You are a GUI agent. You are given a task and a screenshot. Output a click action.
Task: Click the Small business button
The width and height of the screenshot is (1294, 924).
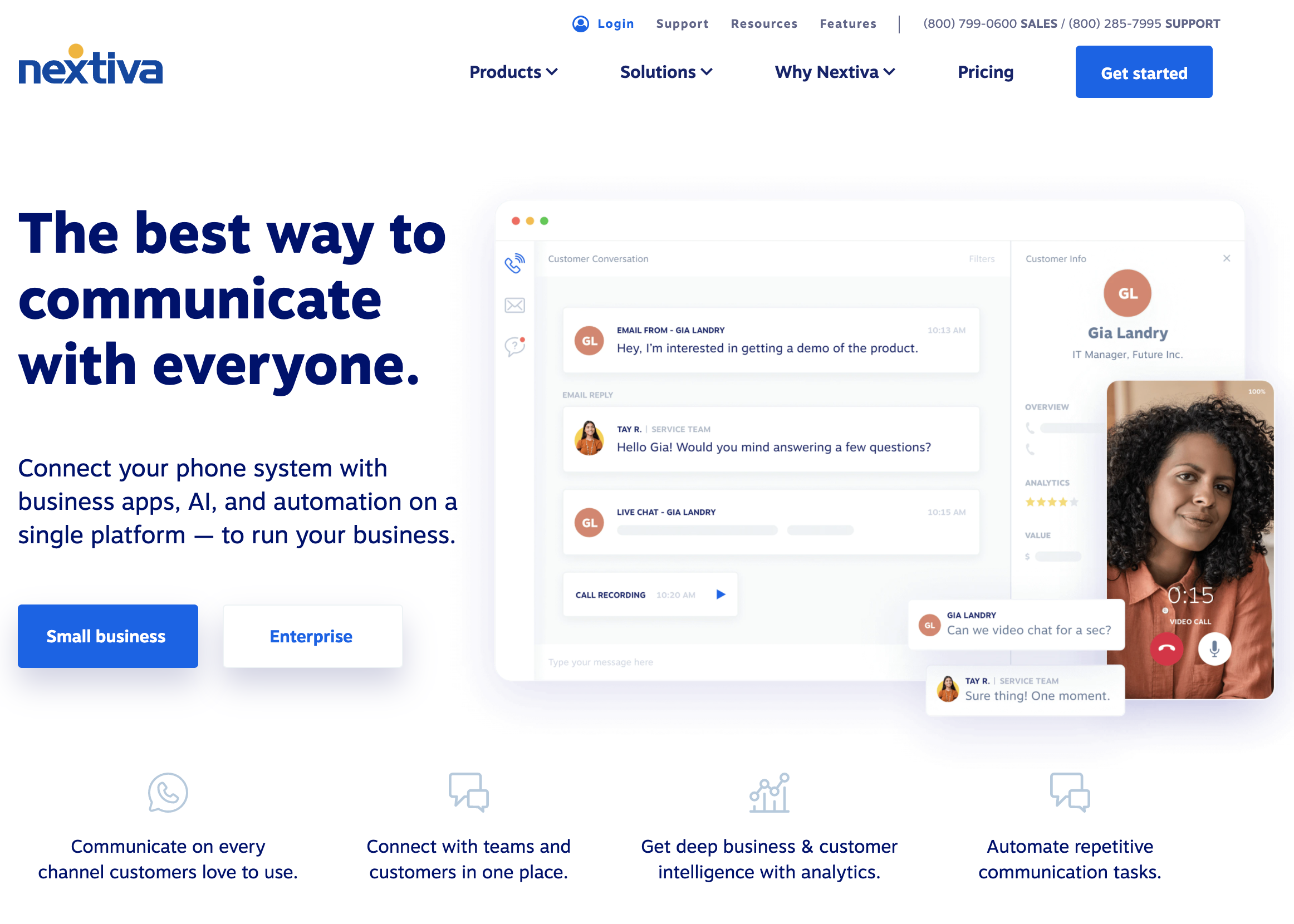tap(107, 635)
